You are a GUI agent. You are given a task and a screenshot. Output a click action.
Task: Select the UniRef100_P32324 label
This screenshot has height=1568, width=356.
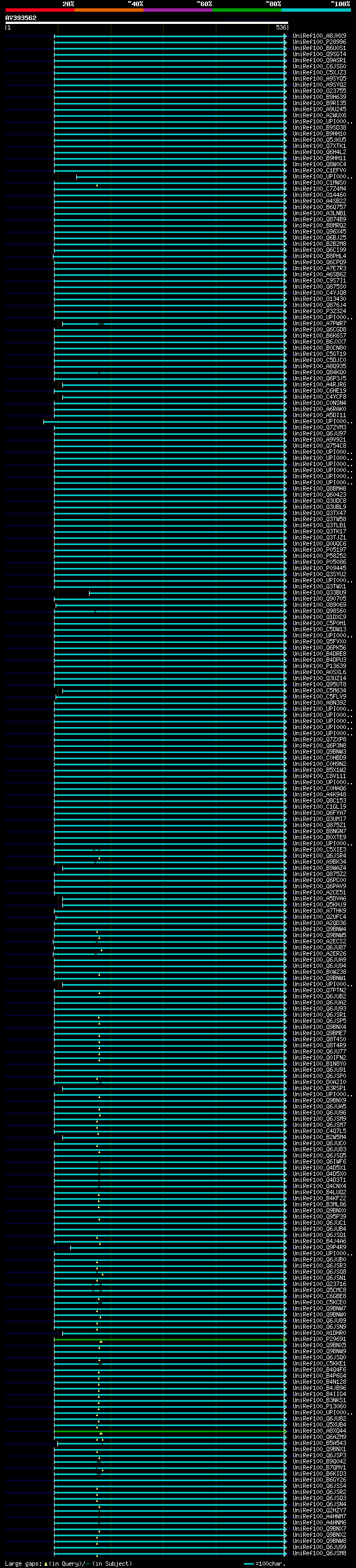(319, 311)
